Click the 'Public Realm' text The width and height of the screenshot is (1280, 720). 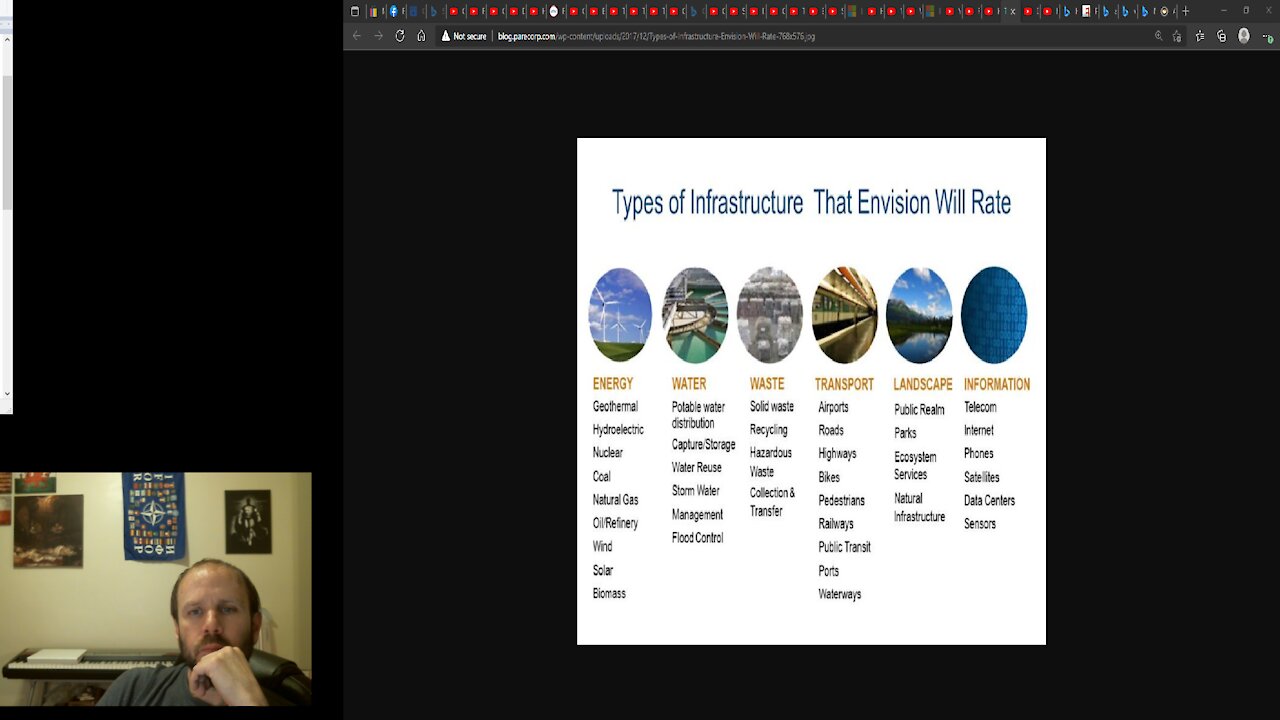click(x=919, y=410)
